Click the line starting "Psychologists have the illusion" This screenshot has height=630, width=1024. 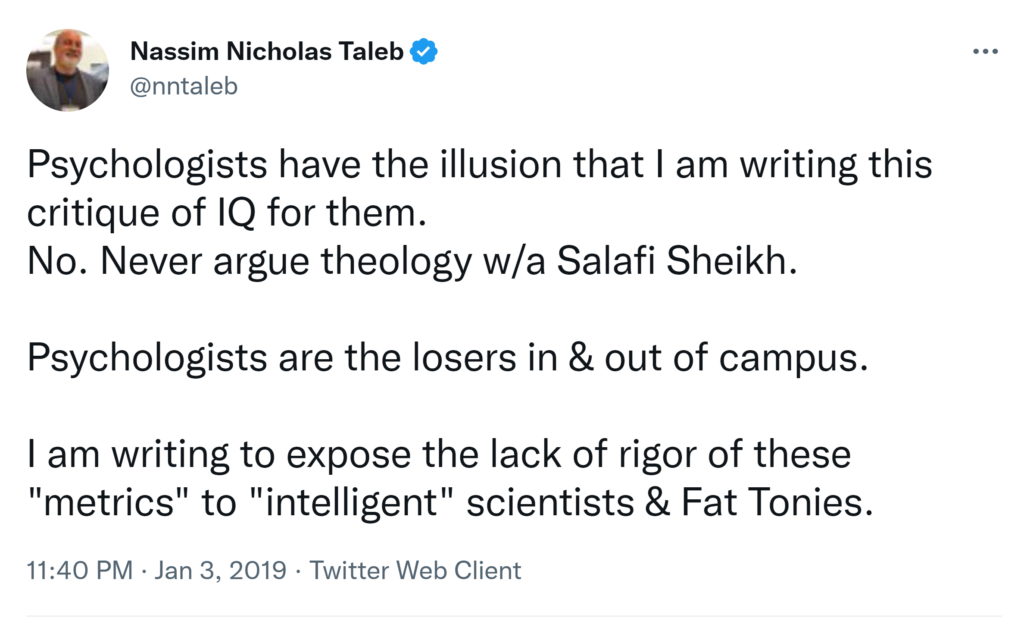pos(479,165)
